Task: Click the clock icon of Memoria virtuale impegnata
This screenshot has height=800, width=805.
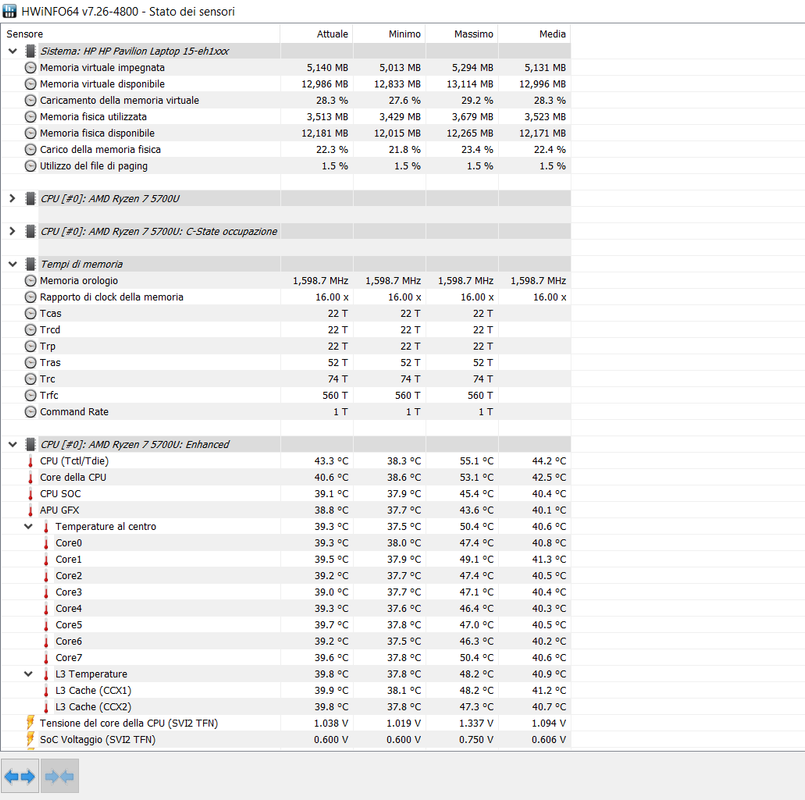Action: coord(31,67)
